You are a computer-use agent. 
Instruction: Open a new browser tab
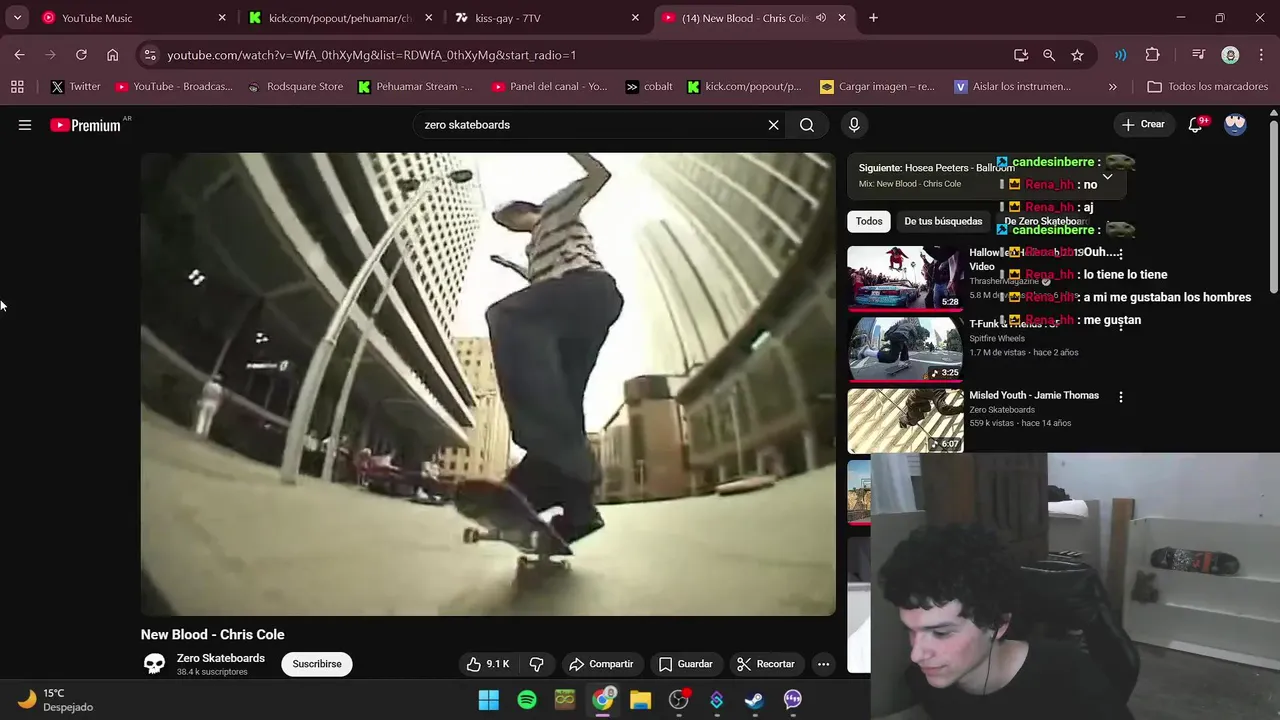873,18
